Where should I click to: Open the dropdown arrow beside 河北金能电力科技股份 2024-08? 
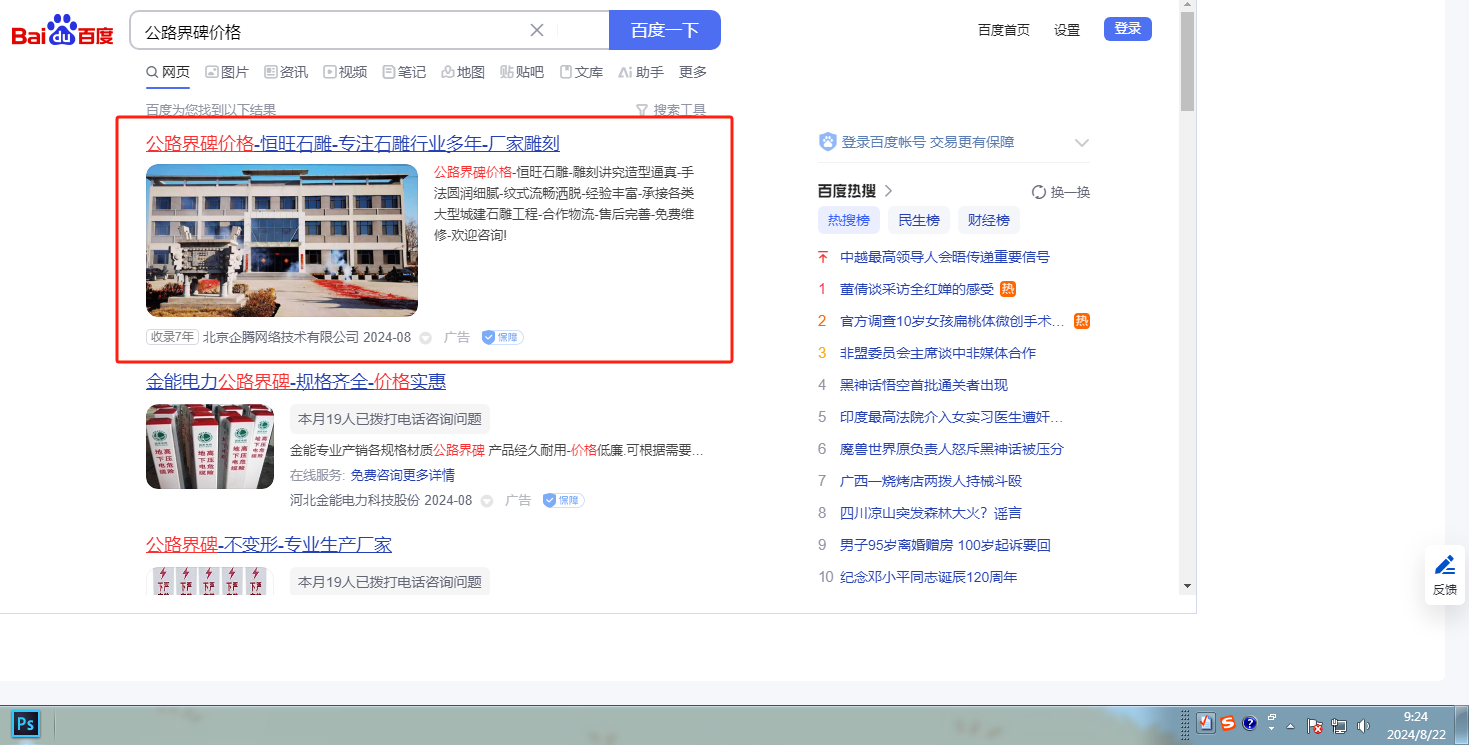[x=486, y=500]
